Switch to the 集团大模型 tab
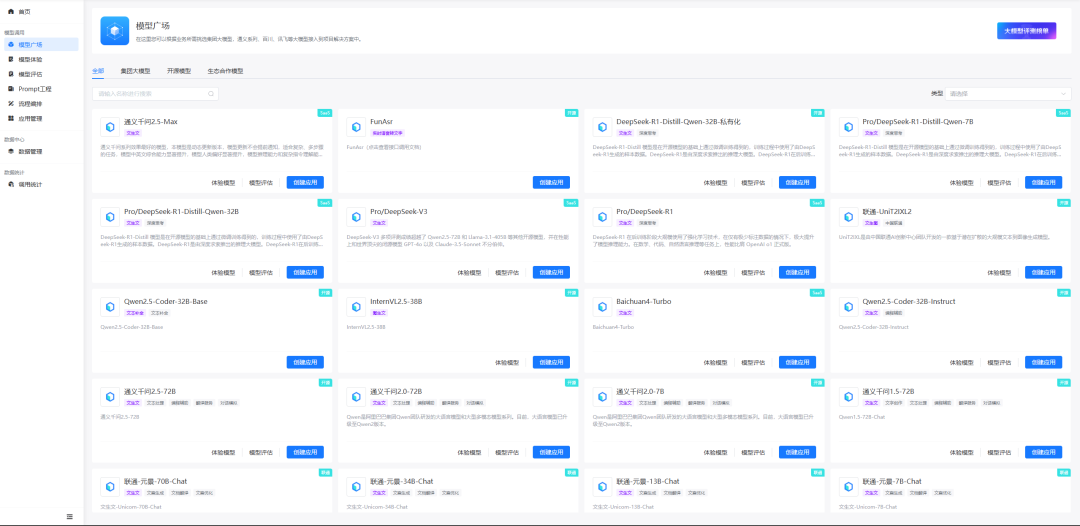 [135, 71]
